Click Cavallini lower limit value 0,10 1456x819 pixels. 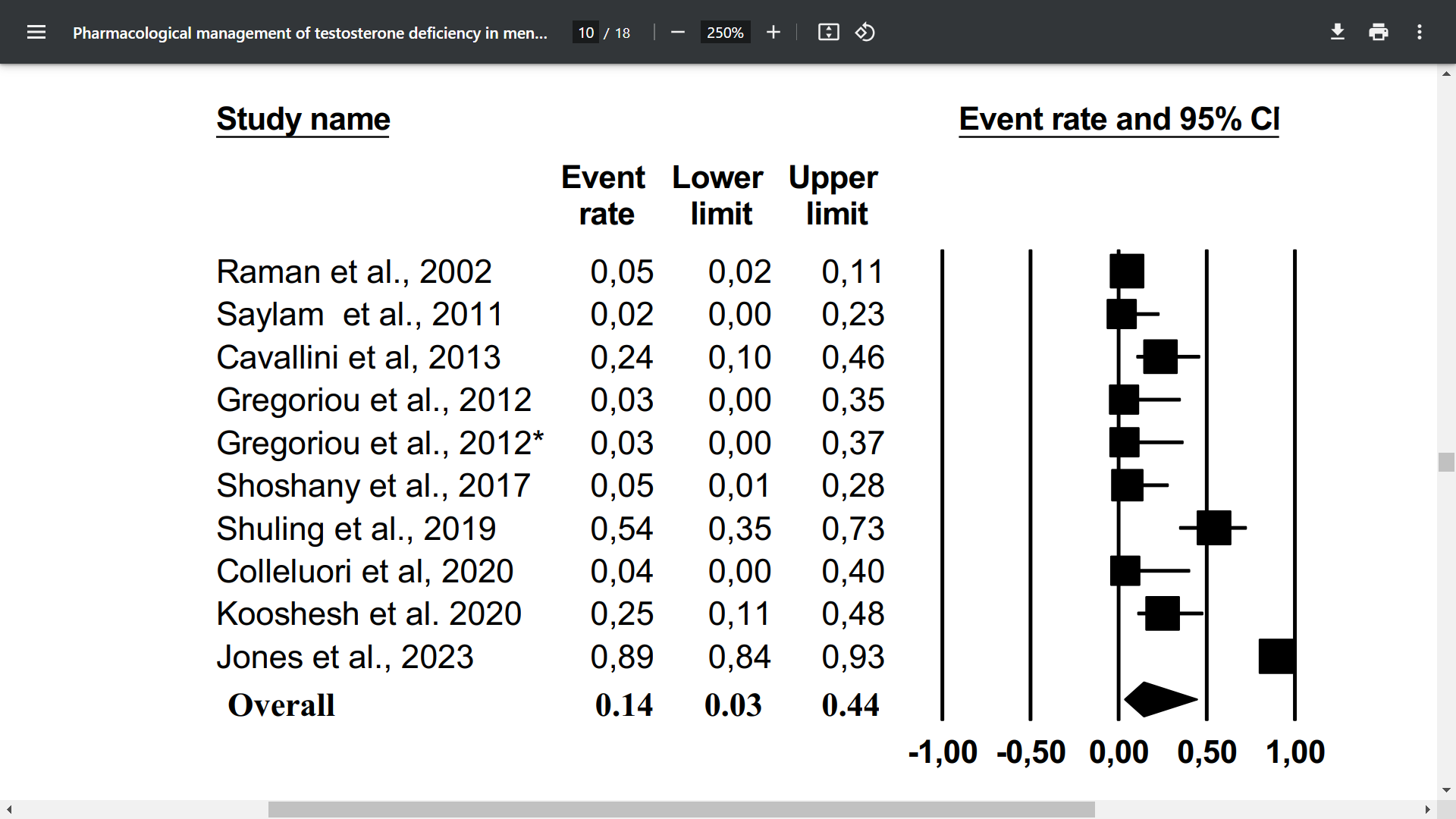tap(739, 357)
